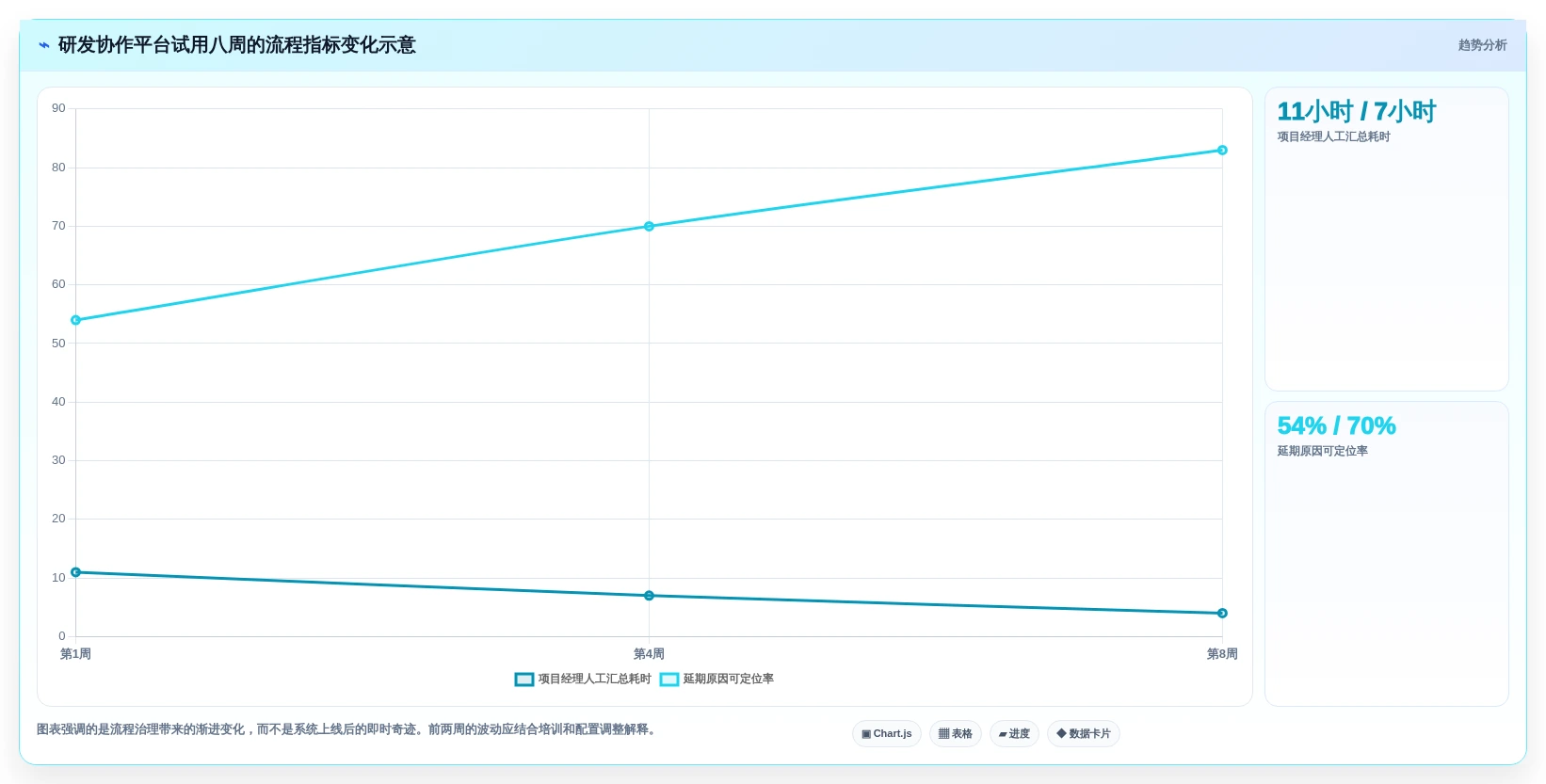The image size is (1546, 784).
Task: Select the 表格 tag chip
Action: [x=956, y=734]
